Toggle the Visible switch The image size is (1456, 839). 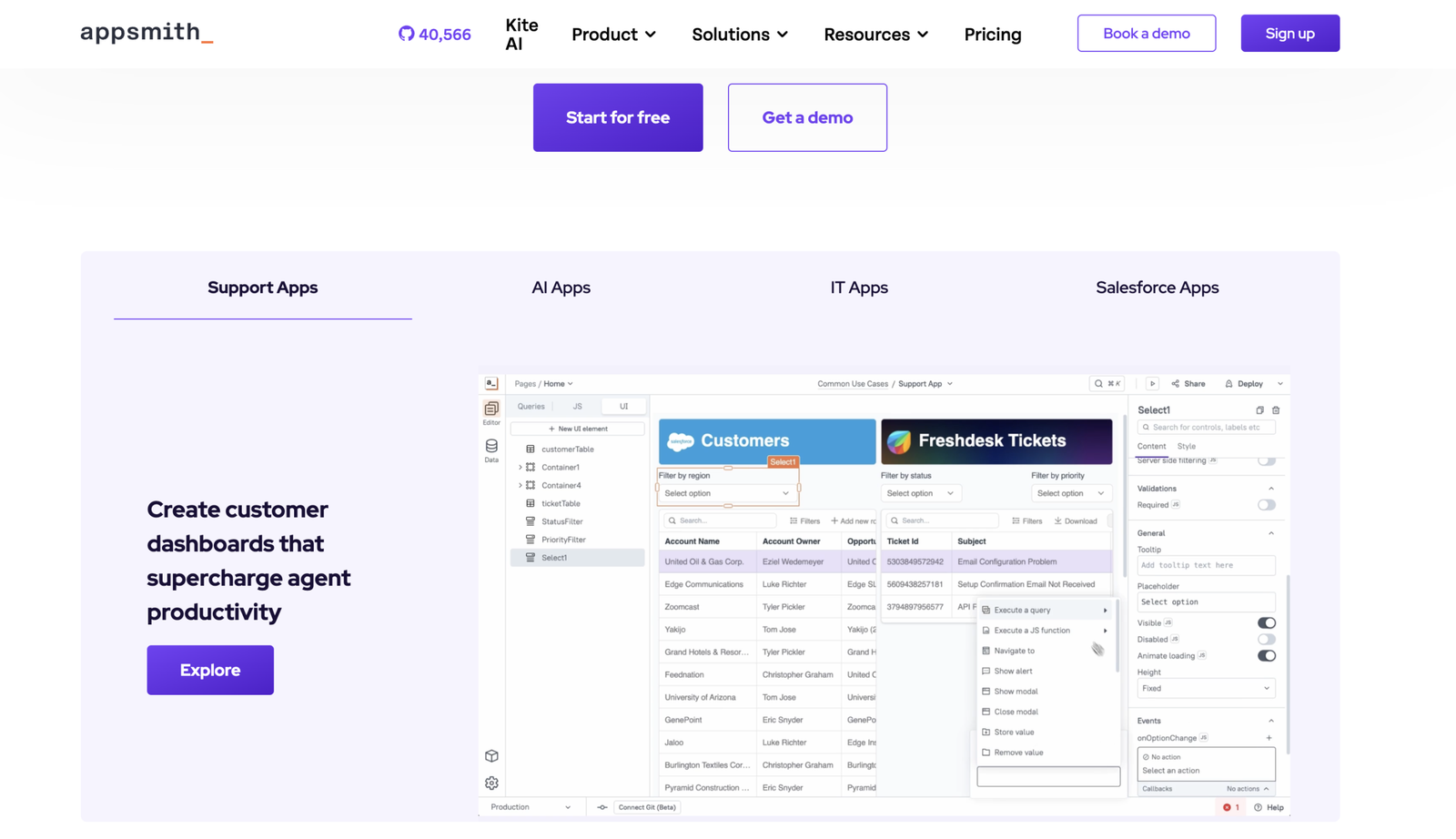tap(1267, 623)
